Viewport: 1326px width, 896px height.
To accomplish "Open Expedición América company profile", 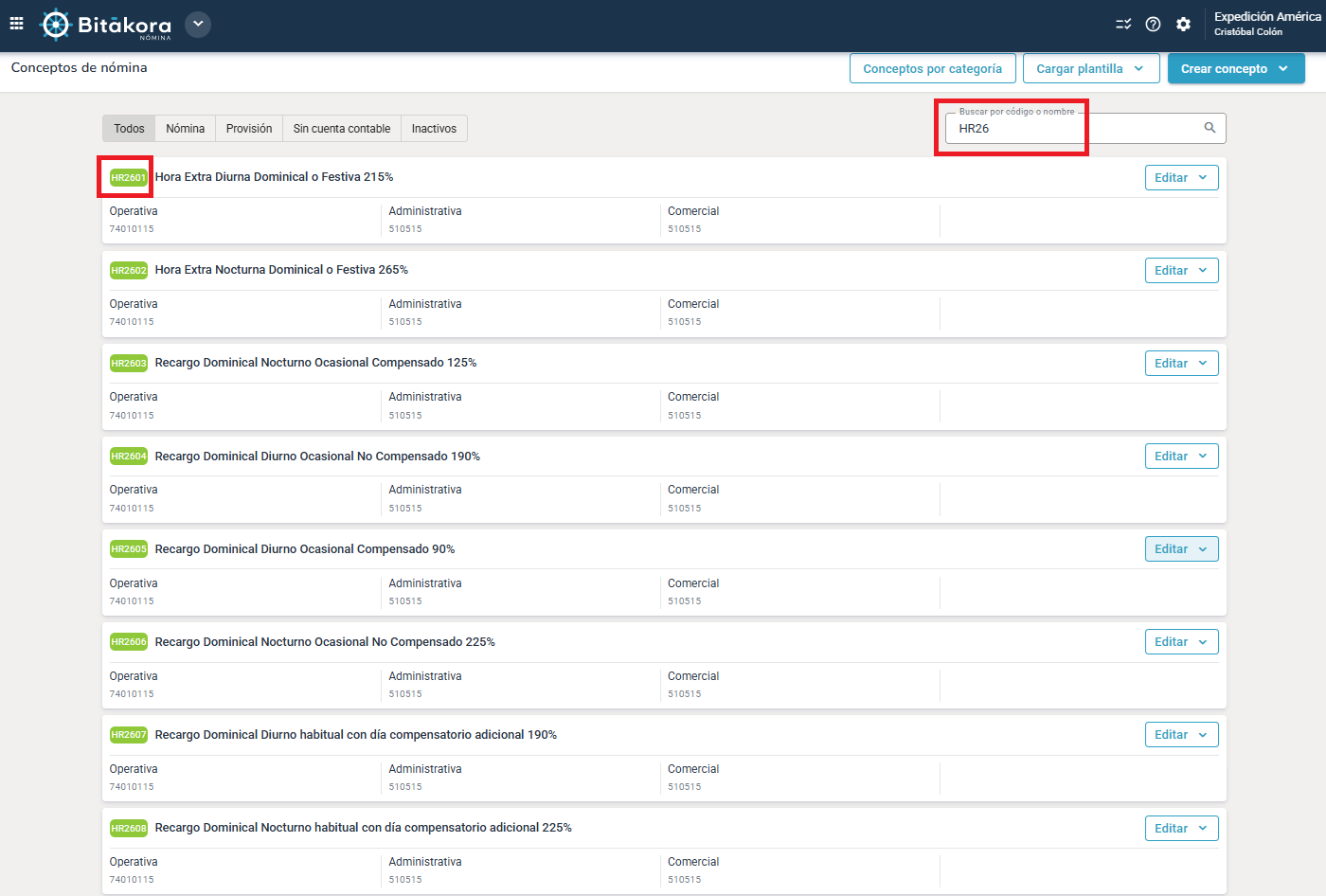I will [x=1266, y=24].
